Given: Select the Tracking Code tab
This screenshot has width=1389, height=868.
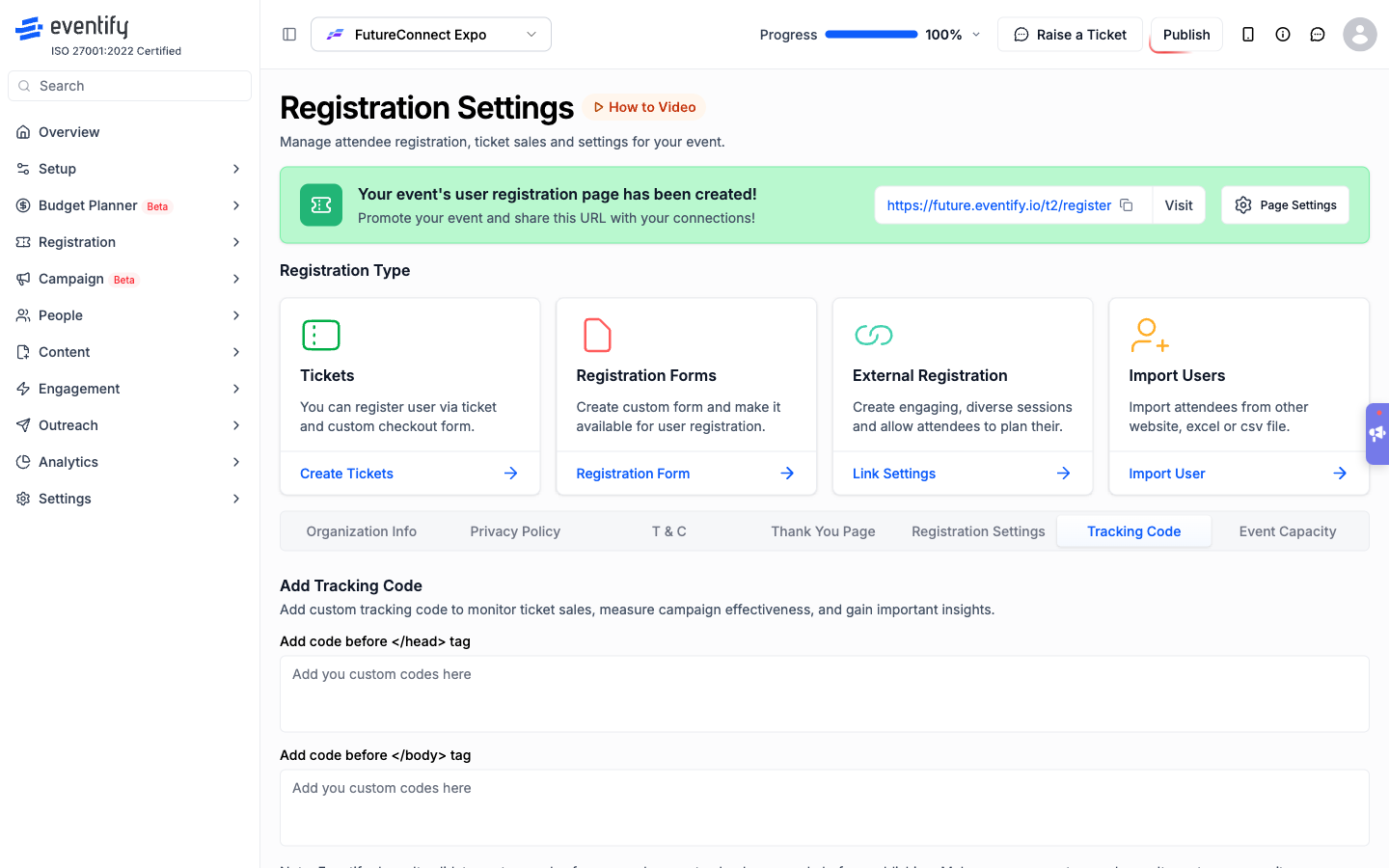Looking at the screenshot, I should (x=1133, y=531).
